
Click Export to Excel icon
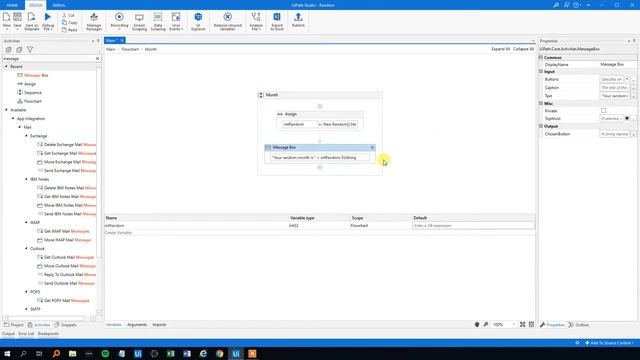(277, 21)
